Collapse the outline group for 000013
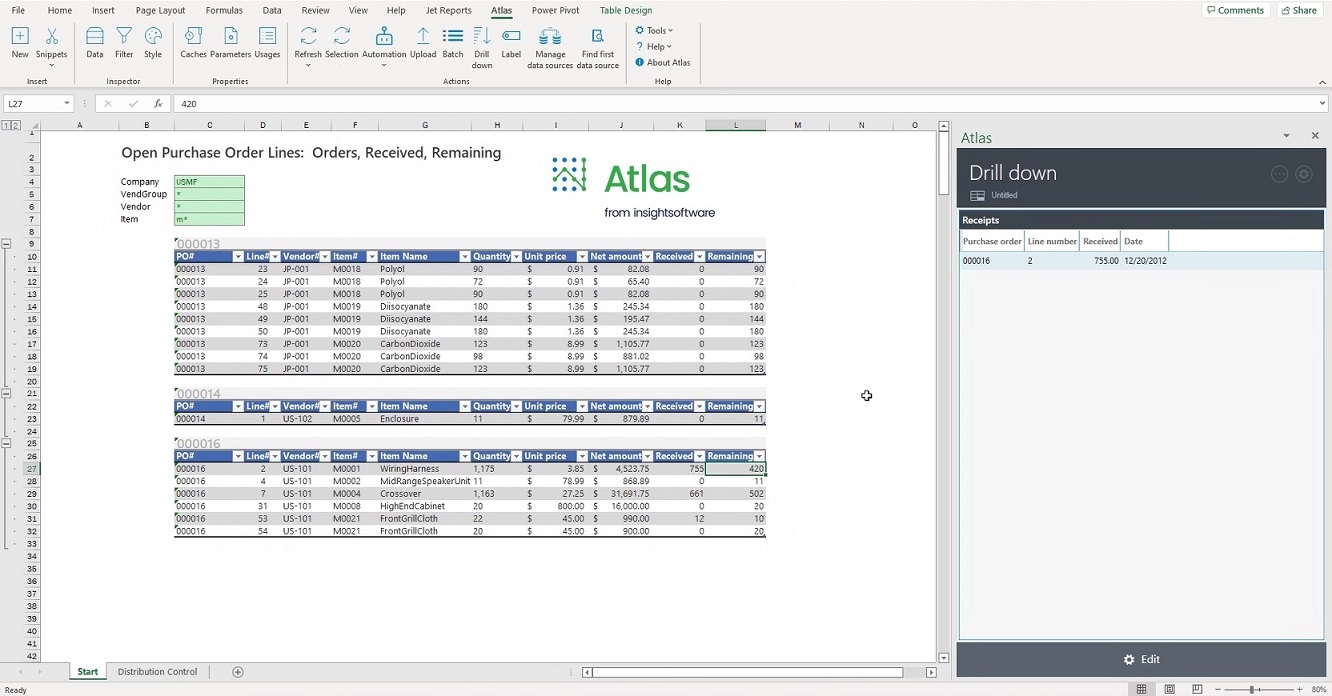The height and width of the screenshot is (696, 1332). click(x=6, y=244)
